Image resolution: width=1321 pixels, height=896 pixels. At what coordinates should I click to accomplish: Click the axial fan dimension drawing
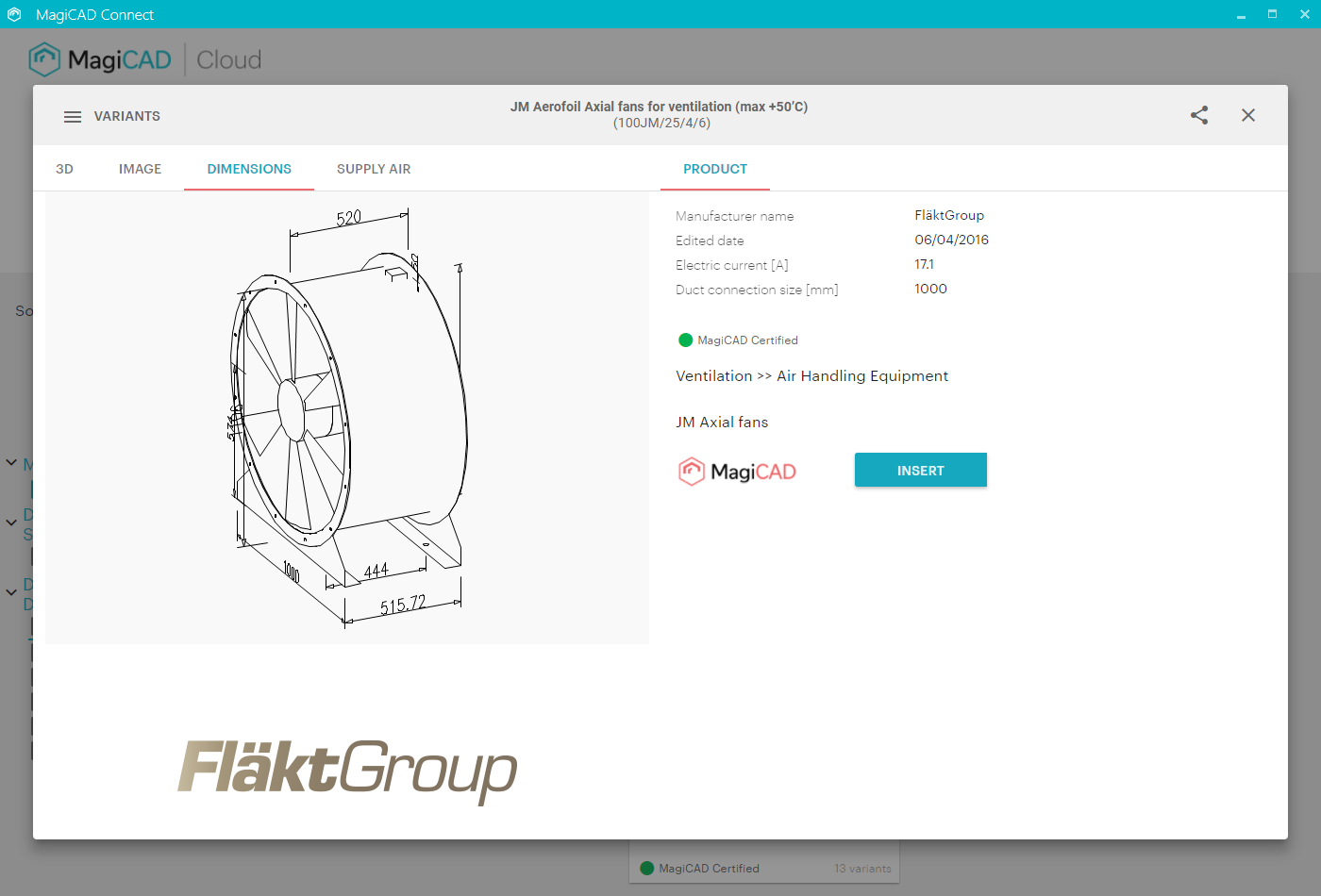pyautogui.click(x=347, y=418)
